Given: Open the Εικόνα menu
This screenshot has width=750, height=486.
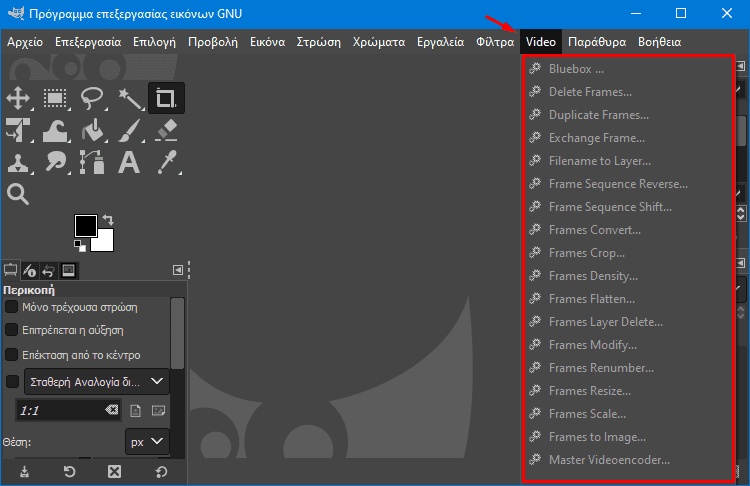Looking at the screenshot, I should pos(267,42).
